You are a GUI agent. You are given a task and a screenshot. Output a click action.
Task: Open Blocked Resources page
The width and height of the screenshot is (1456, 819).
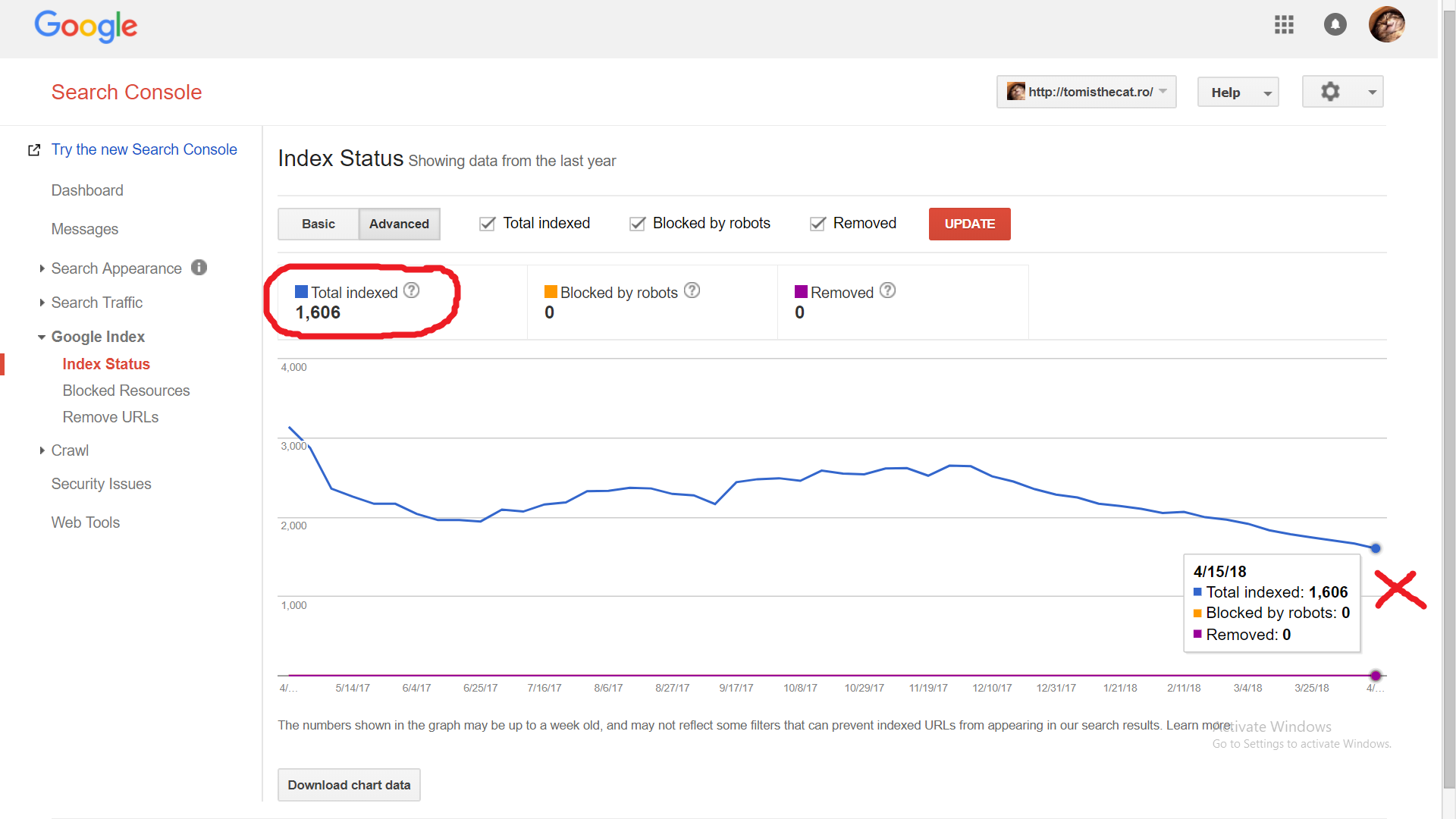[126, 391]
